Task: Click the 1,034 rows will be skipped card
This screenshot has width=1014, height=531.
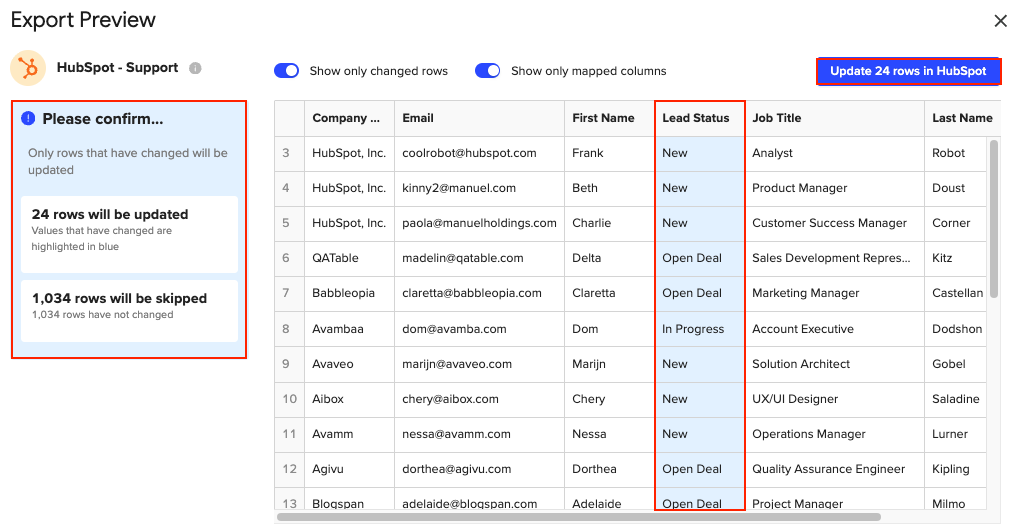Action: 129,306
